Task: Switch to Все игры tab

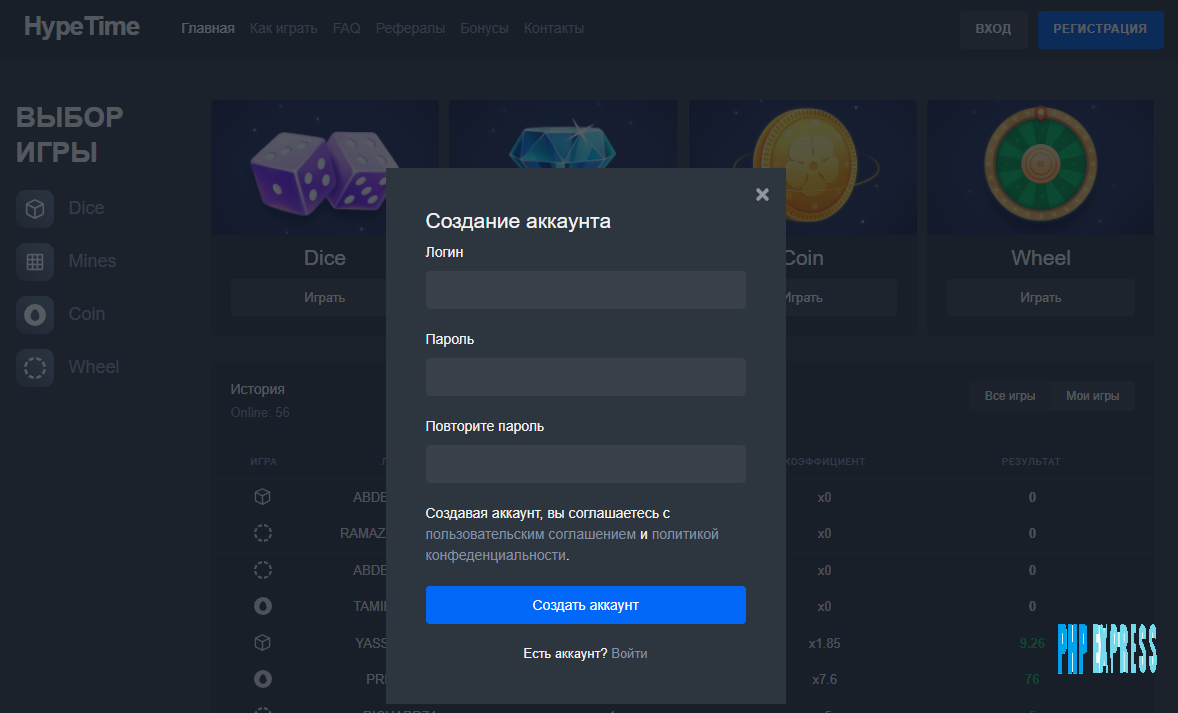Action: point(1010,396)
